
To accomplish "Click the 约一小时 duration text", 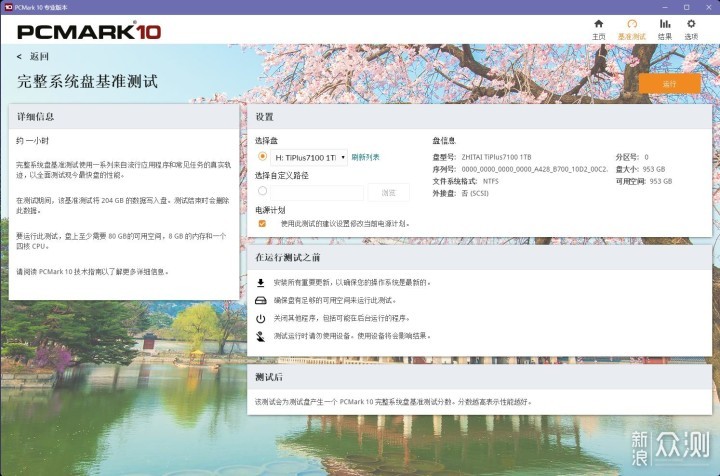I will point(32,141).
